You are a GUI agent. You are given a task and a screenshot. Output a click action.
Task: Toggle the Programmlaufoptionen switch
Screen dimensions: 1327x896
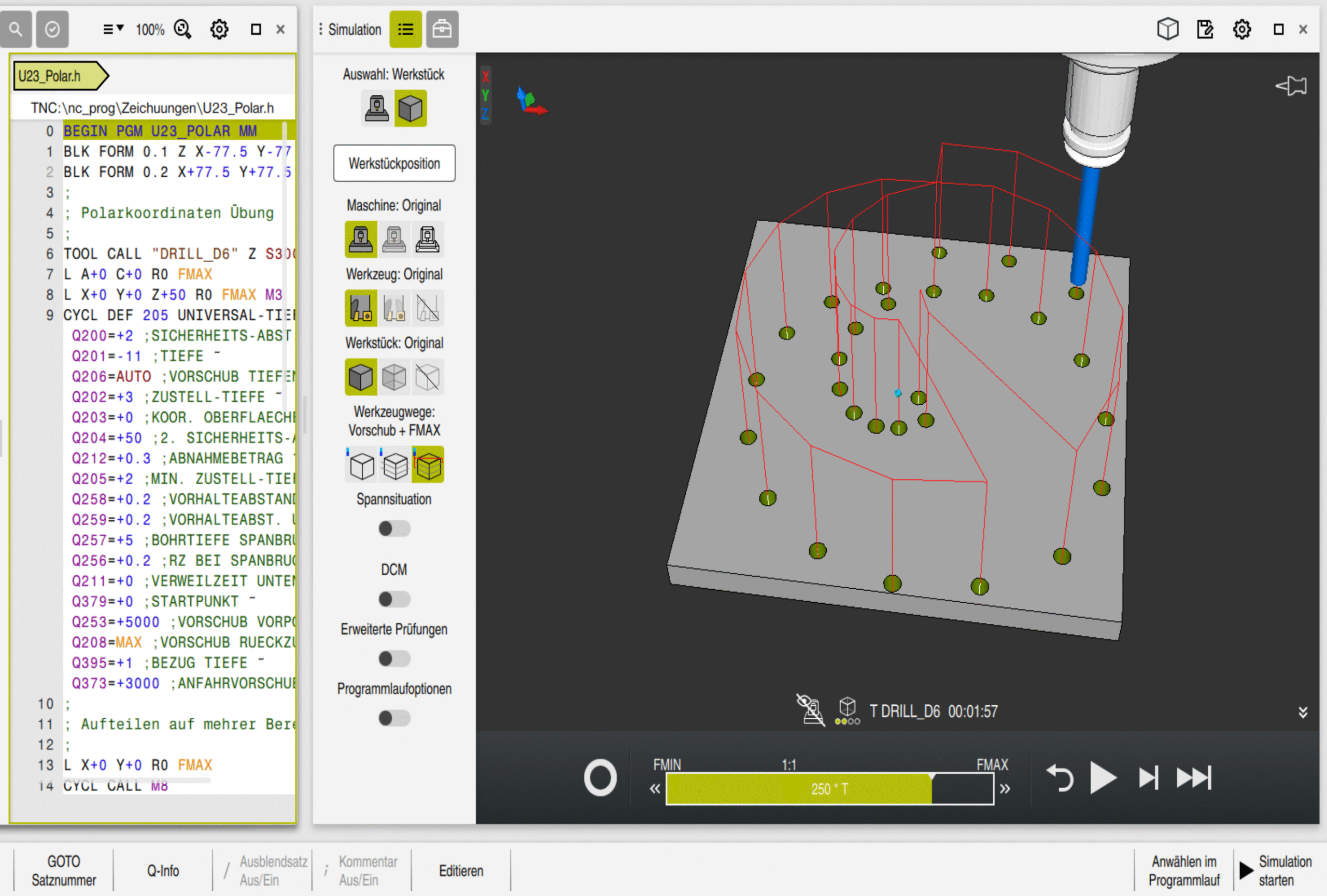394,718
